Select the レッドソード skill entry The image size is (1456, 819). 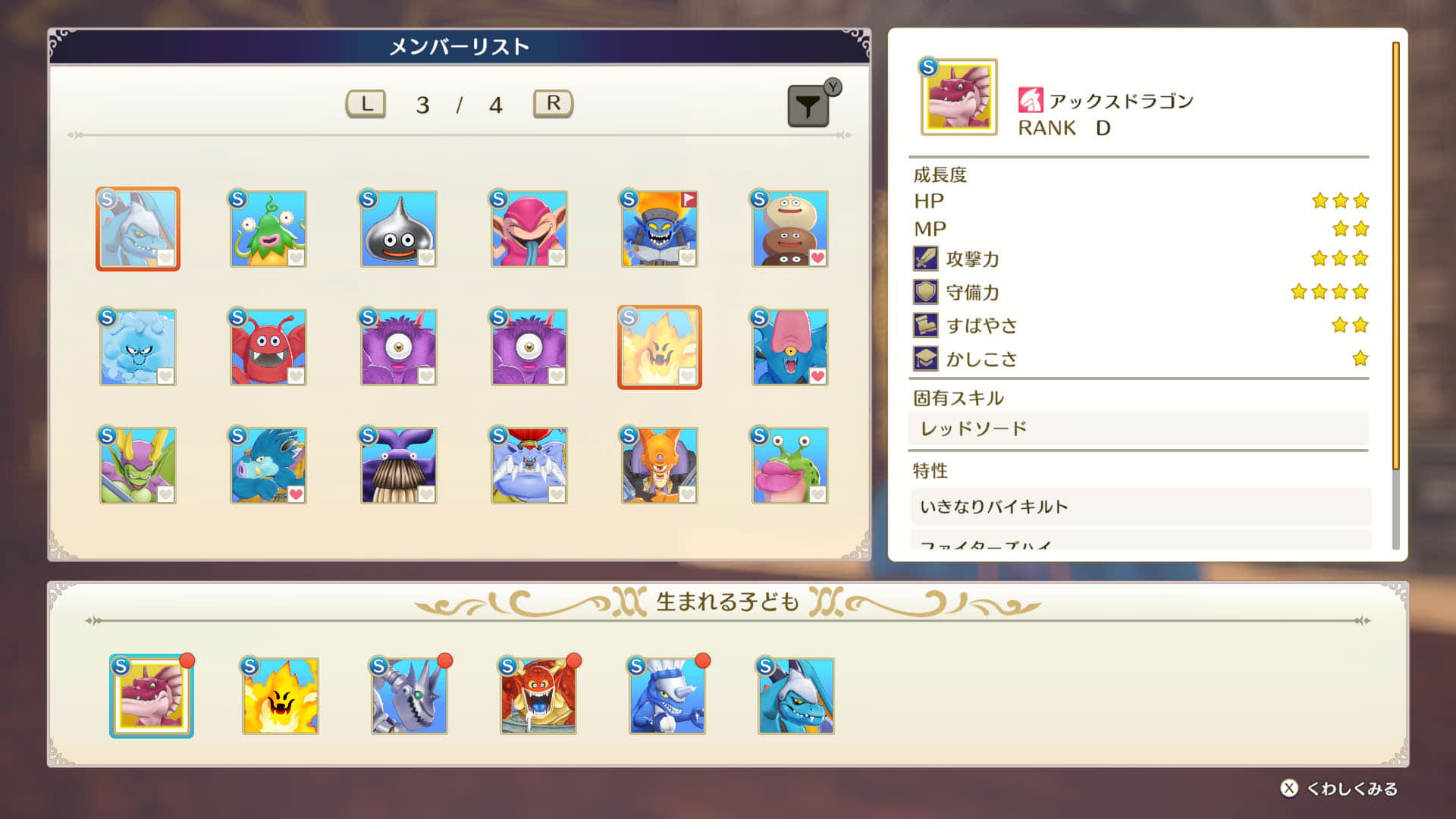[x=1139, y=428]
